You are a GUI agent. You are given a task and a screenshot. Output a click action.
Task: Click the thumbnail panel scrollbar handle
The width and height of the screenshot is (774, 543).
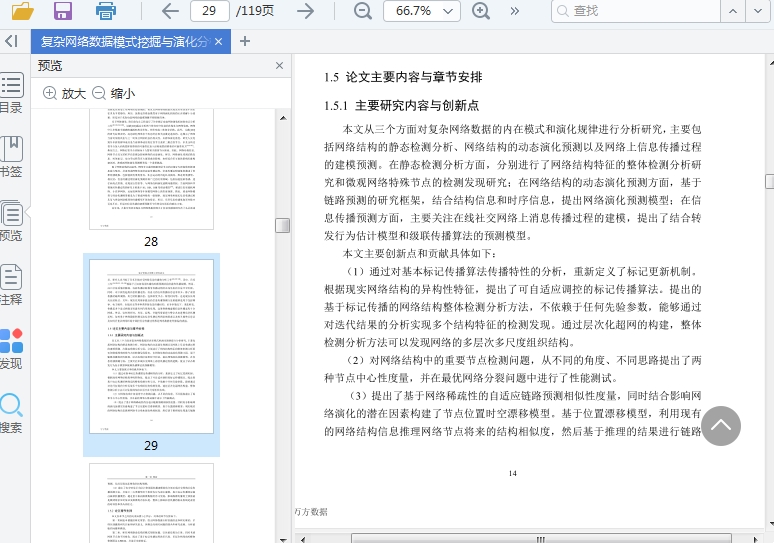click(x=283, y=225)
